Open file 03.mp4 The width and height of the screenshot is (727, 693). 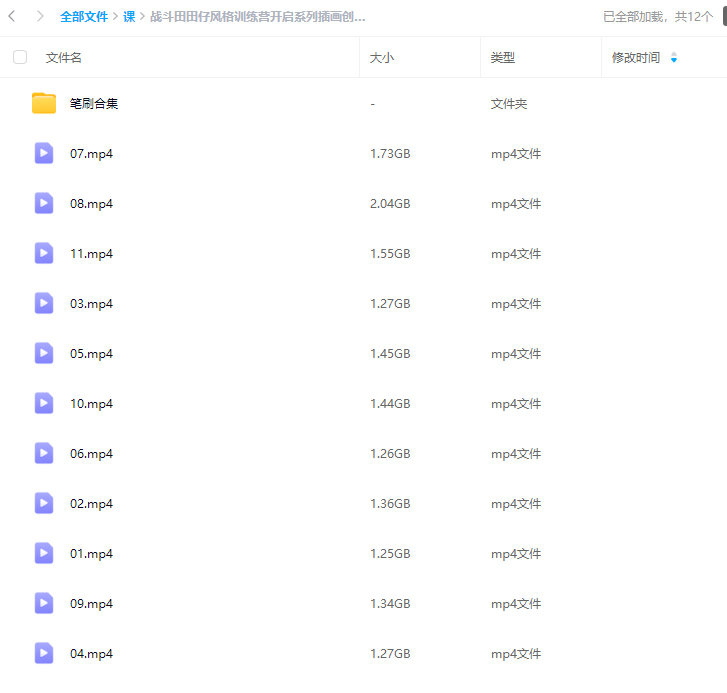[91, 304]
